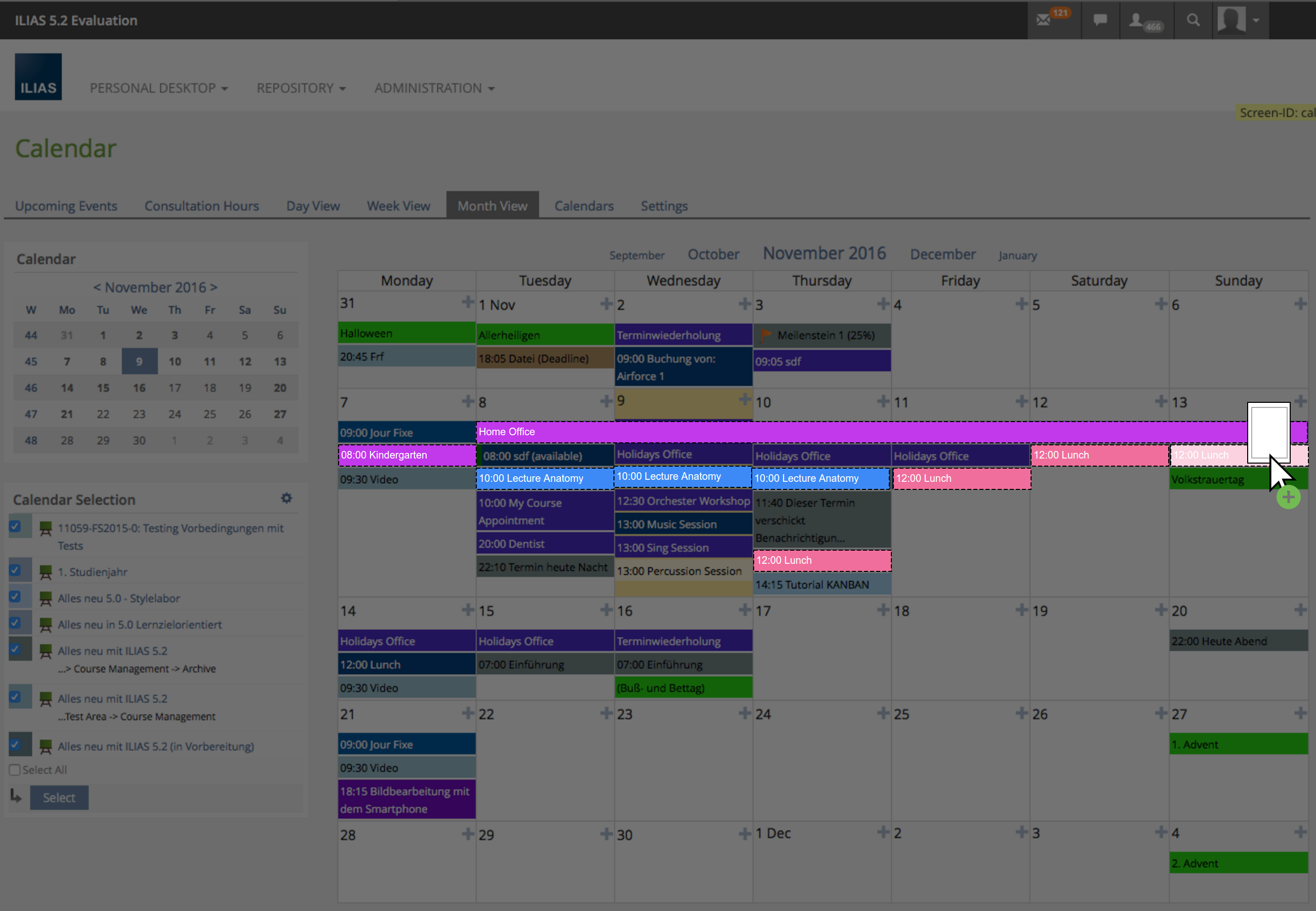Expand the Repository dropdown menu

pyautogui.click(x=301, y=89)
